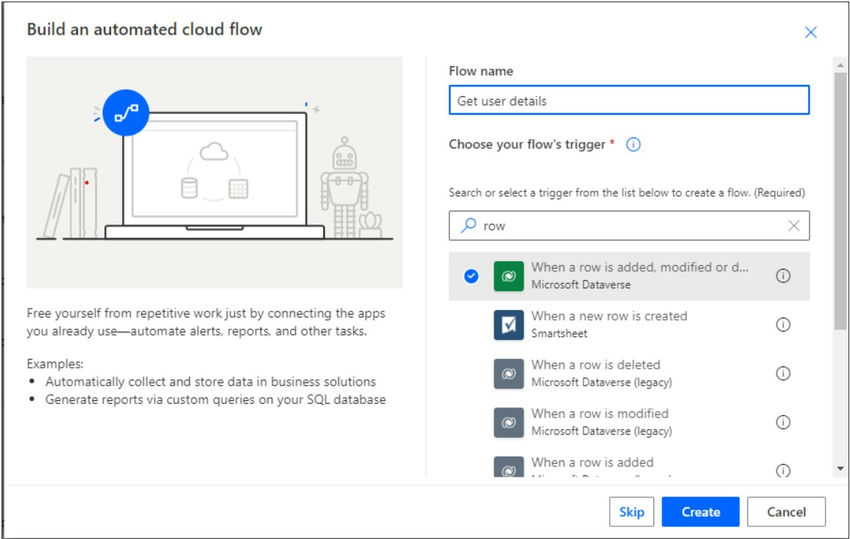Show info for 'When a row is deleted'

(x=783, y=374)
